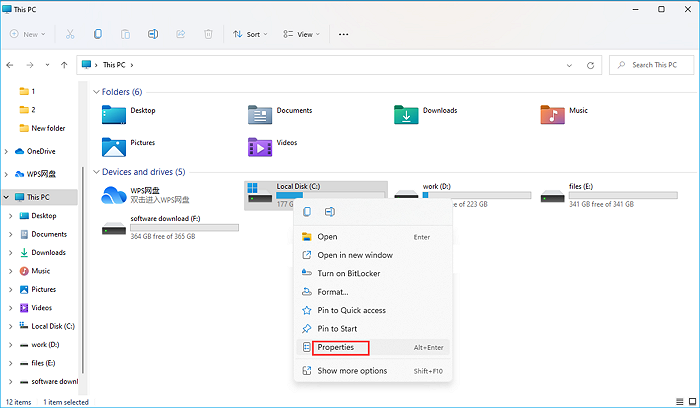The width and height of the screenshot is (700, 408).
Task: Open the Music folder in Folders section
Action: 552,114
